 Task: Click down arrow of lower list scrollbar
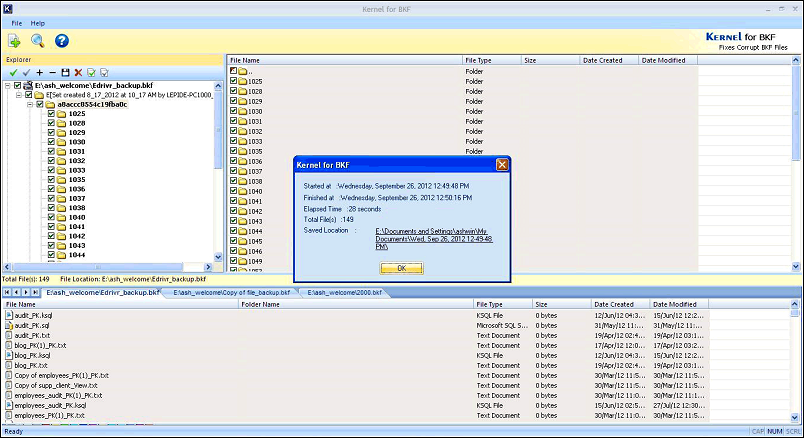[x=795, y=418]
